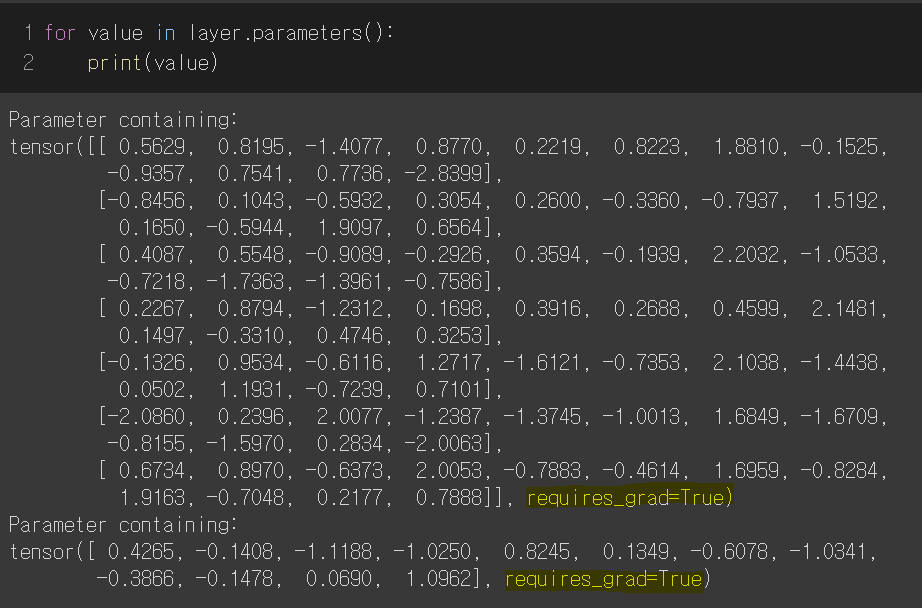Click the second 'Parameter containing:' output line
The height and width of the screenshot is (608, 922).
tap(123, 525)
